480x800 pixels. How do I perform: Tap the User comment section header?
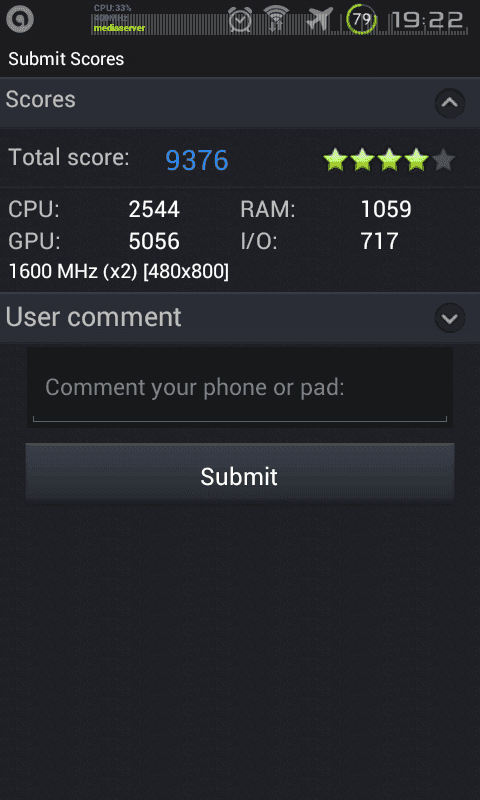point(240,317)
